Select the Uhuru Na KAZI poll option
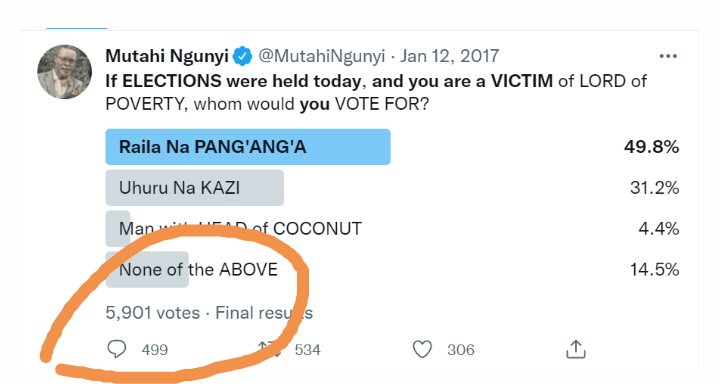 (x=195, y=187)
